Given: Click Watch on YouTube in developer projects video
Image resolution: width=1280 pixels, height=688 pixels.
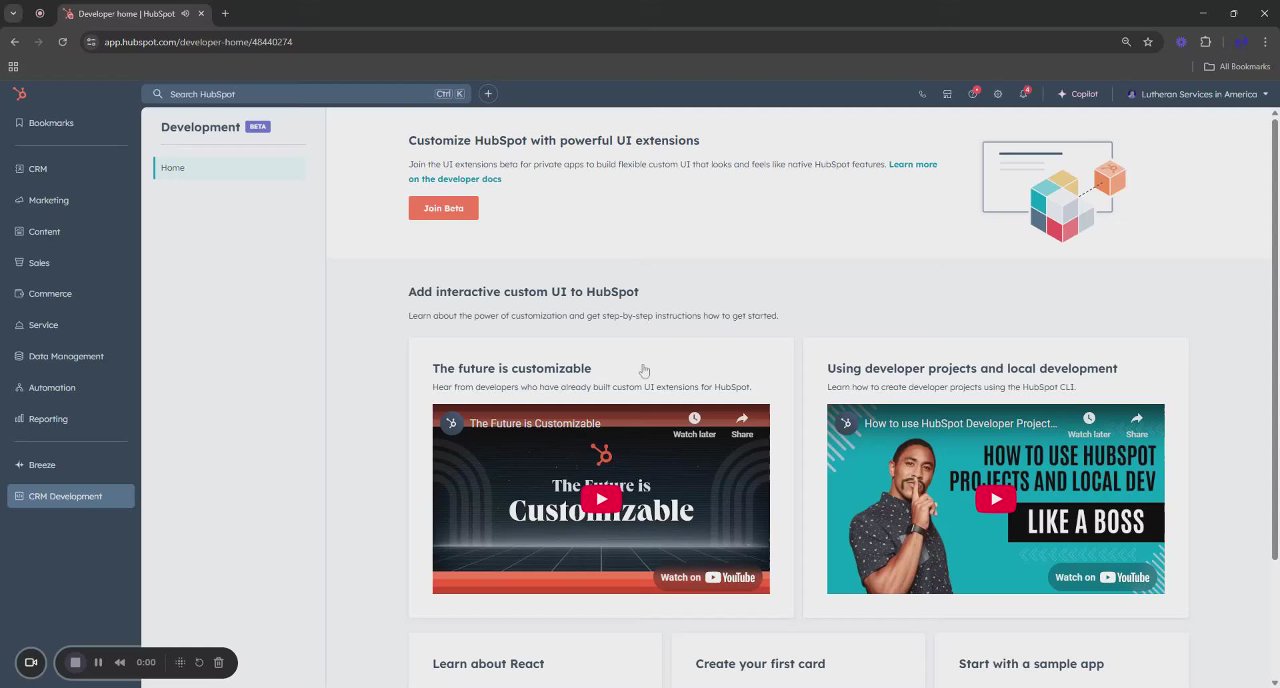Looking at the screenshot, I should (x=1102, y=577).
